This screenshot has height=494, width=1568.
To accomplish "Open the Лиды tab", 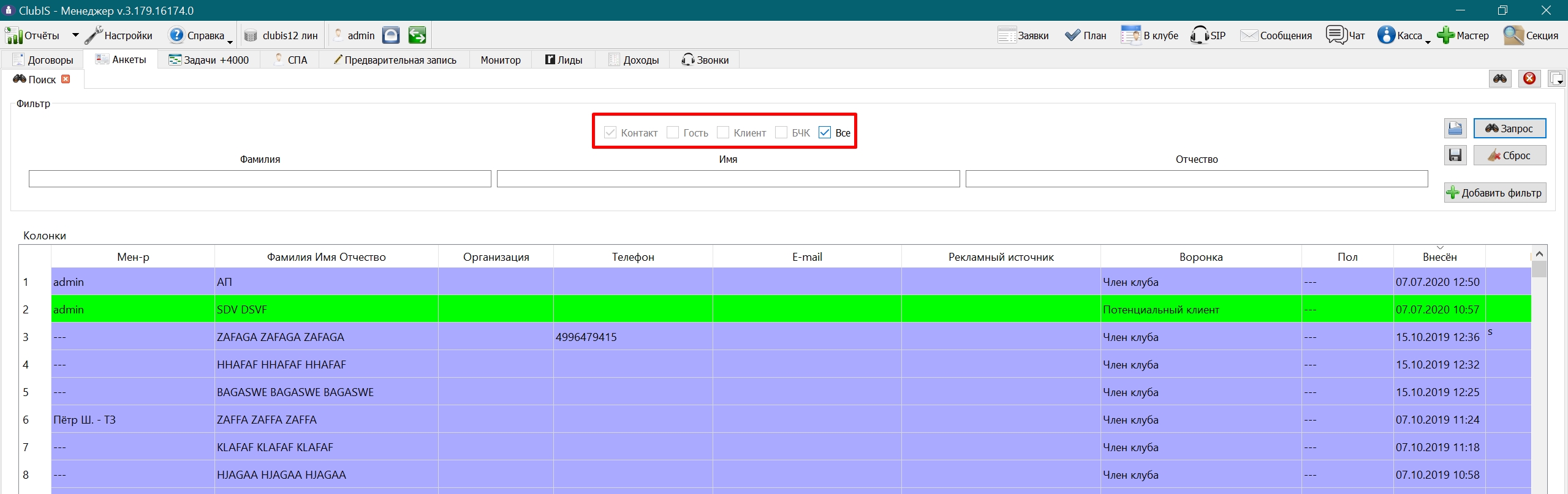I will point(564,60).
